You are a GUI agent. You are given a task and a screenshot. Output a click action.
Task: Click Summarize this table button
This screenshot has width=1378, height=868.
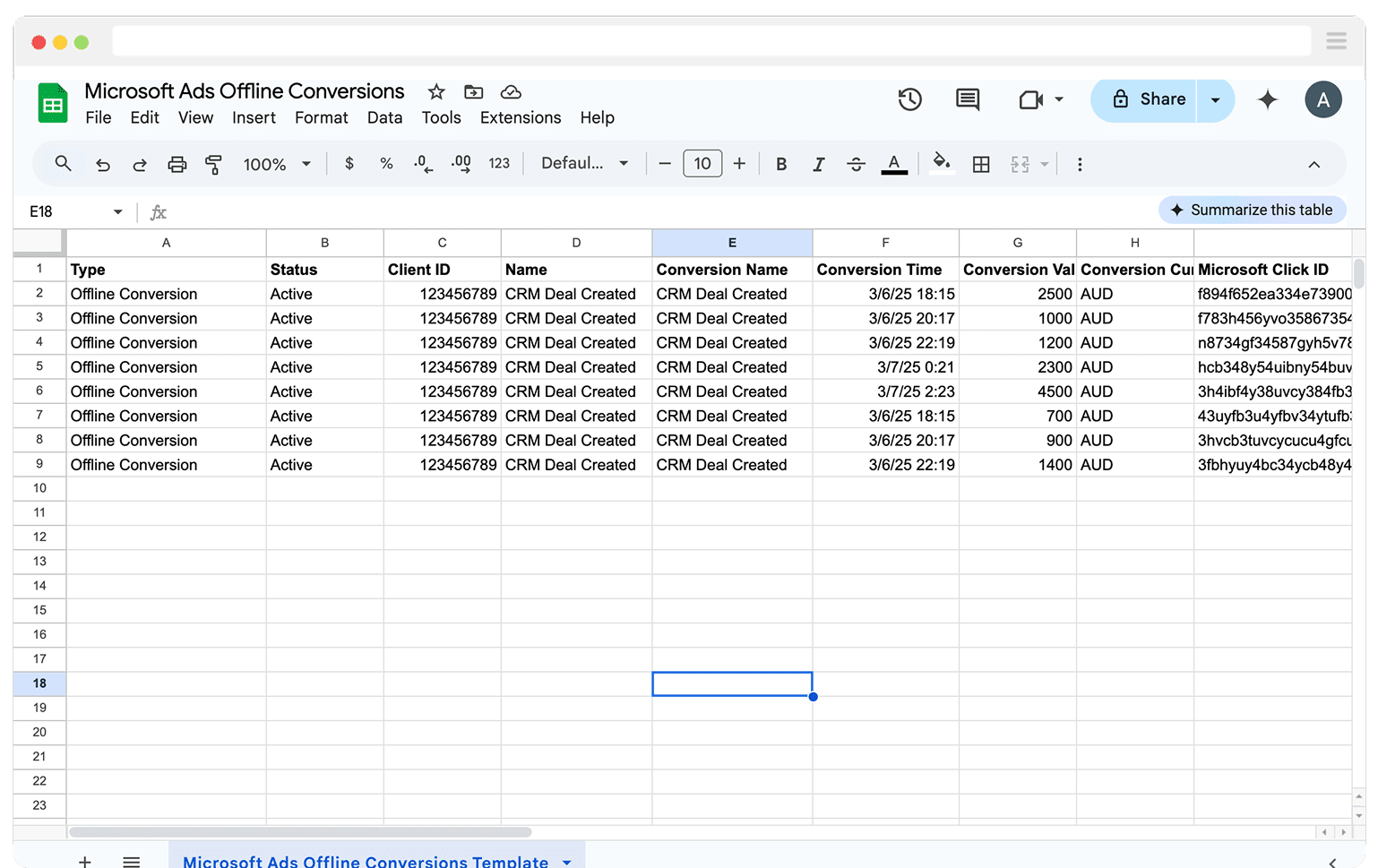click(x=1252, y=210)
